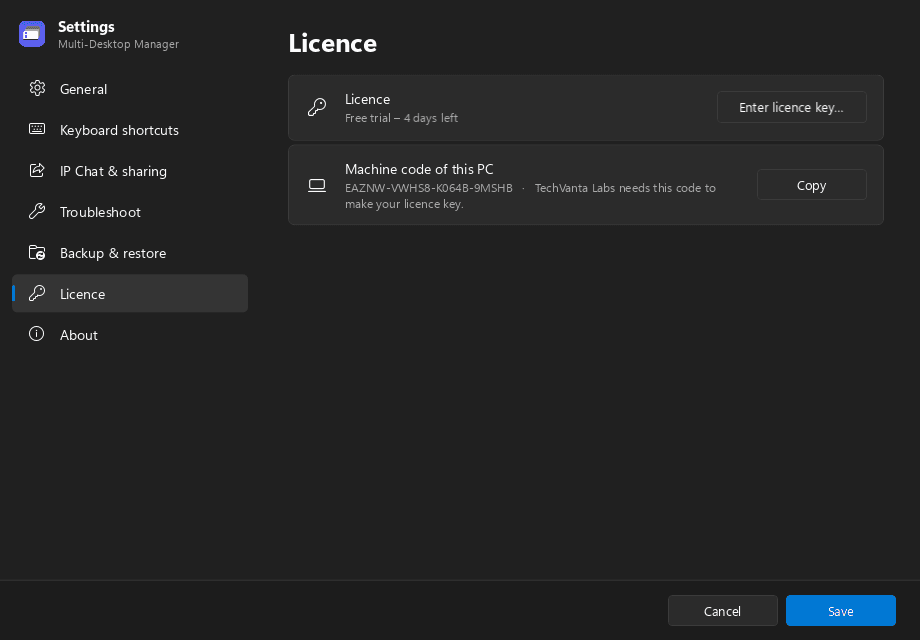Screen dimensions: 920x640
Task: Click the laptop icon in Machine code card
Action: pos(317,185)
